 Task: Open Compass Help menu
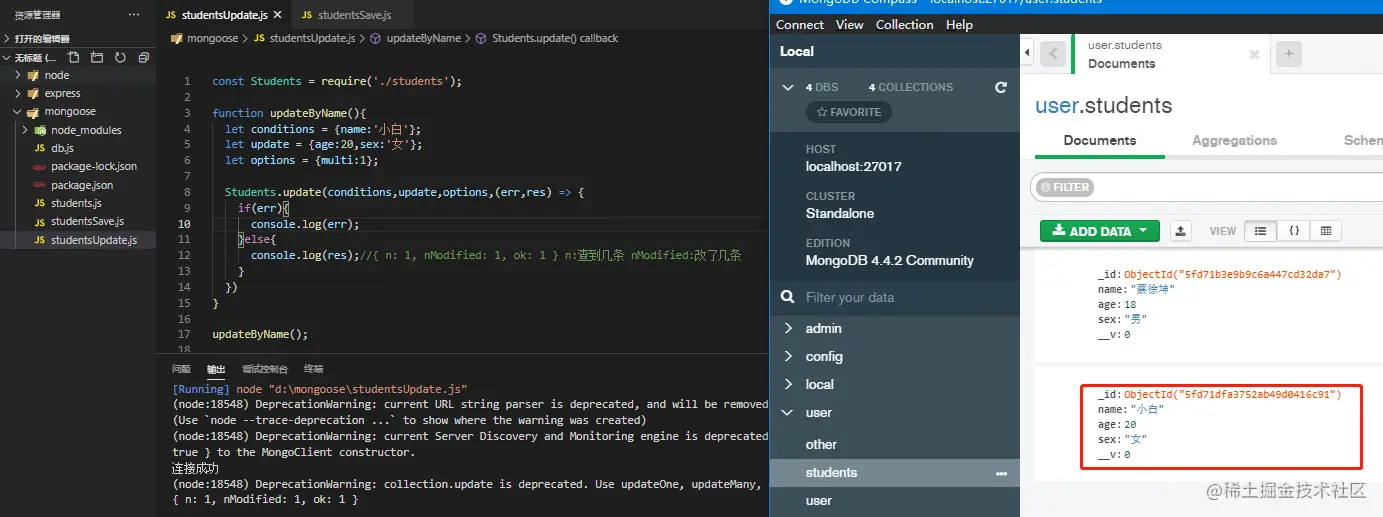959,24
